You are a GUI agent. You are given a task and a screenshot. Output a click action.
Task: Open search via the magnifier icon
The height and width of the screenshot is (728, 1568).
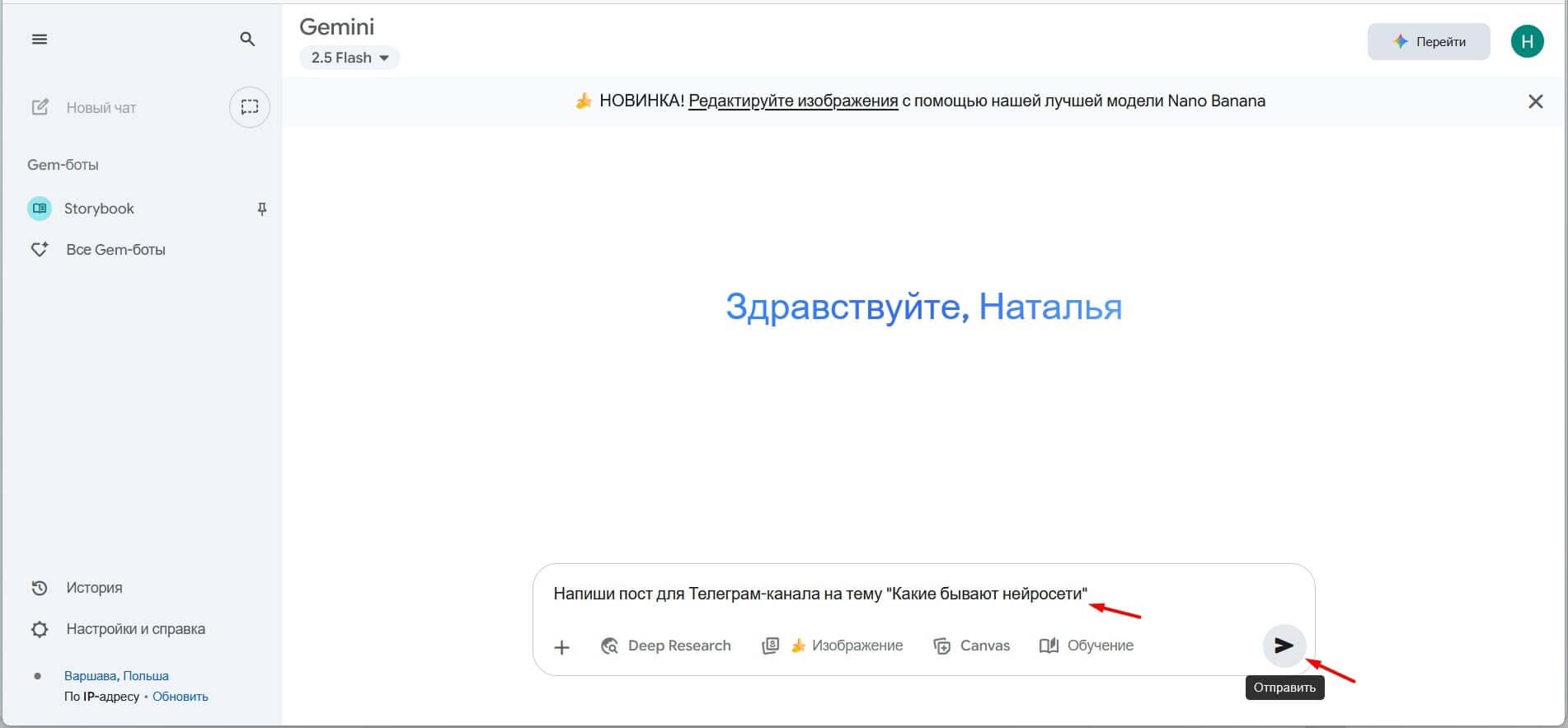click(247, 39)
